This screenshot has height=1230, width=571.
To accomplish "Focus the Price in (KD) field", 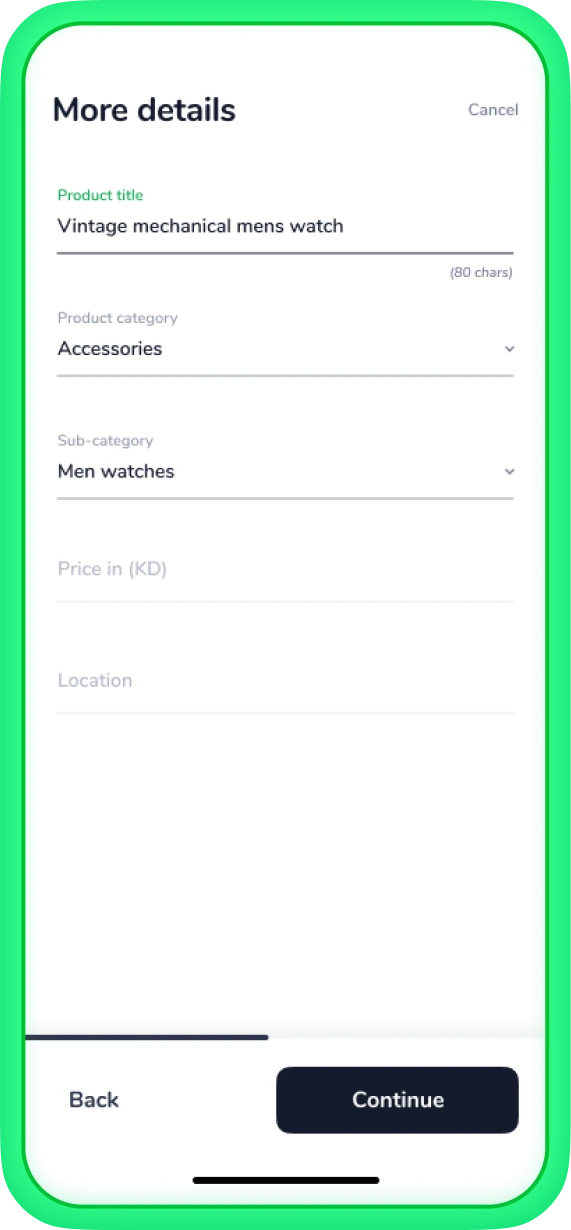I will (x=285, y=570).
